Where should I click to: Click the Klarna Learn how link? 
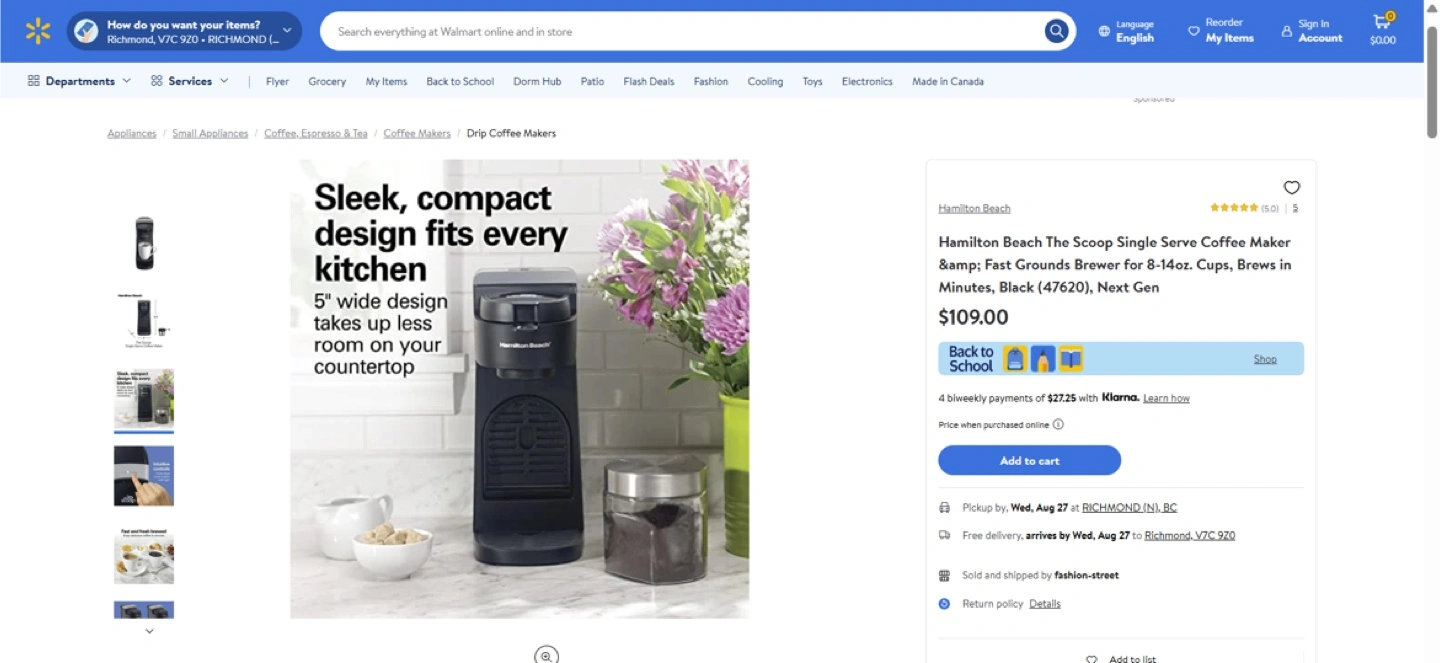click(1166, 398)
